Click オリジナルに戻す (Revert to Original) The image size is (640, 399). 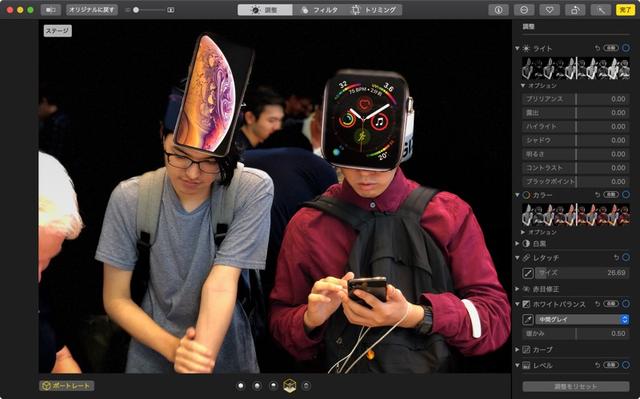(92, 10)
